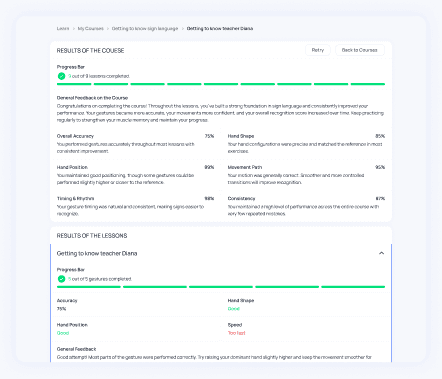Click the Movement Path label
Viewport: 442px width, 379px height.
tap(245, 167)
